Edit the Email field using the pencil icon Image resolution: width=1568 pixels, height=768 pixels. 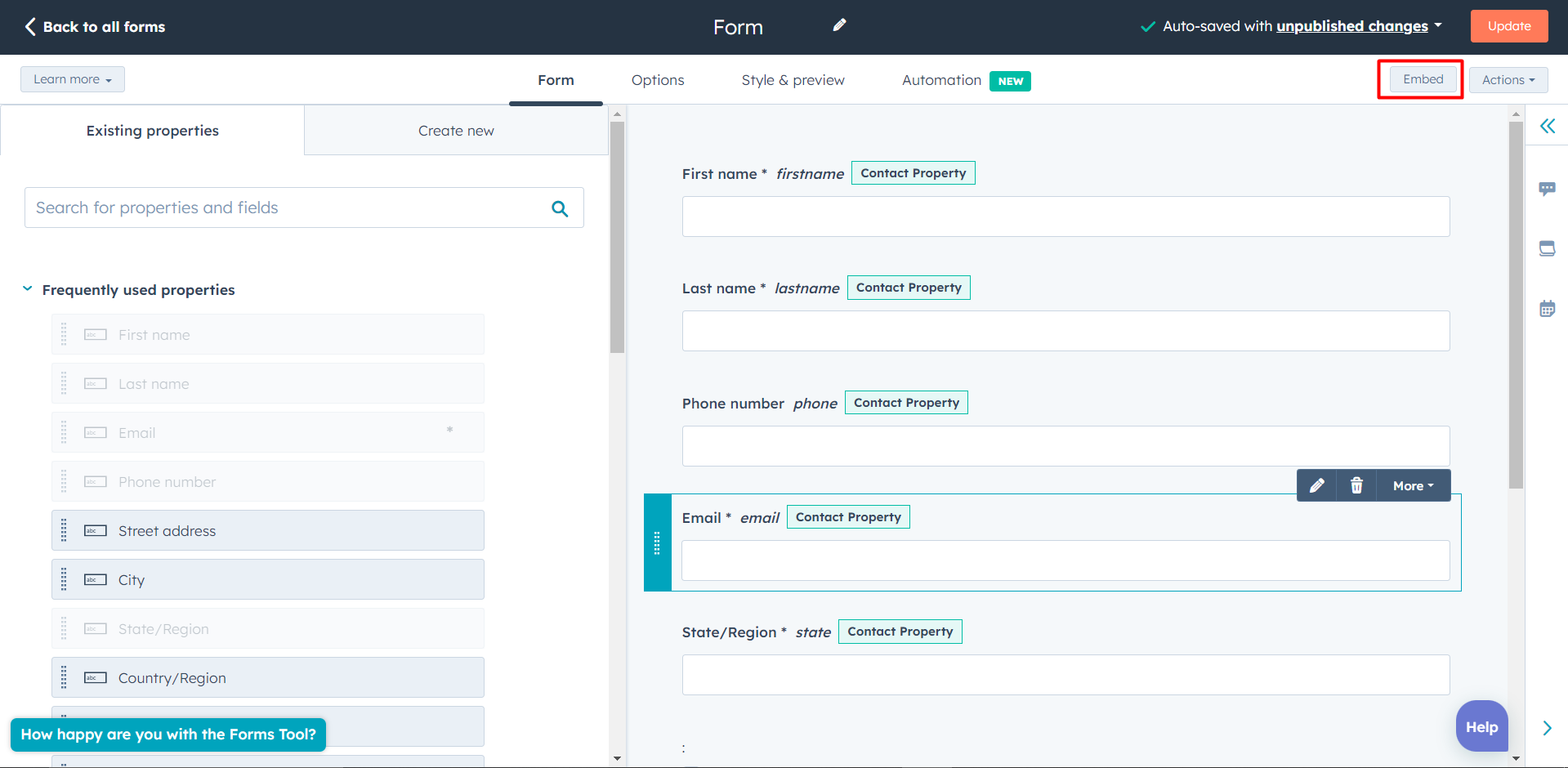click(x=1316, y=485)
